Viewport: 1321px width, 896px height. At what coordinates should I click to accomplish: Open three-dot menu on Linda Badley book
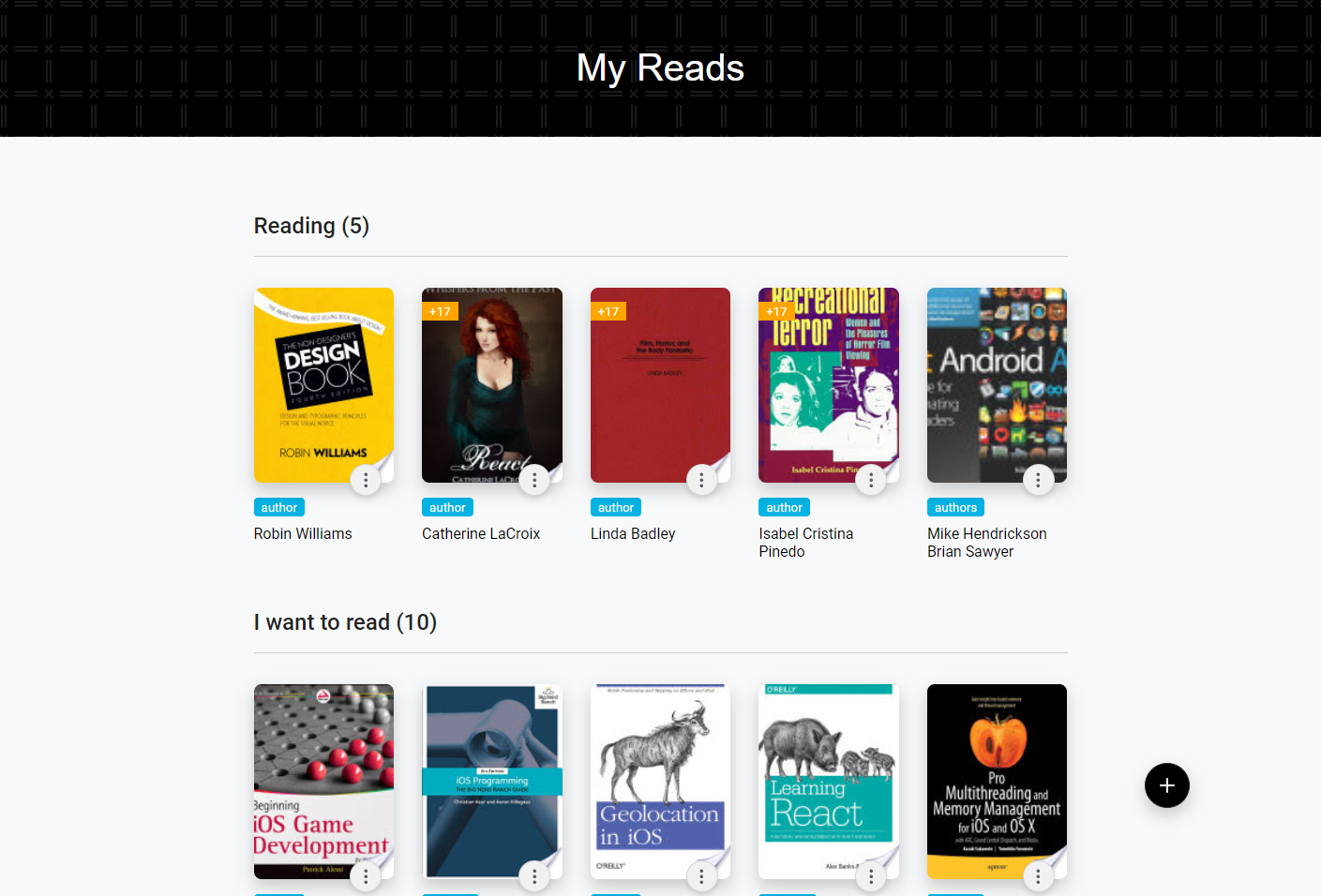click(701, 480)
